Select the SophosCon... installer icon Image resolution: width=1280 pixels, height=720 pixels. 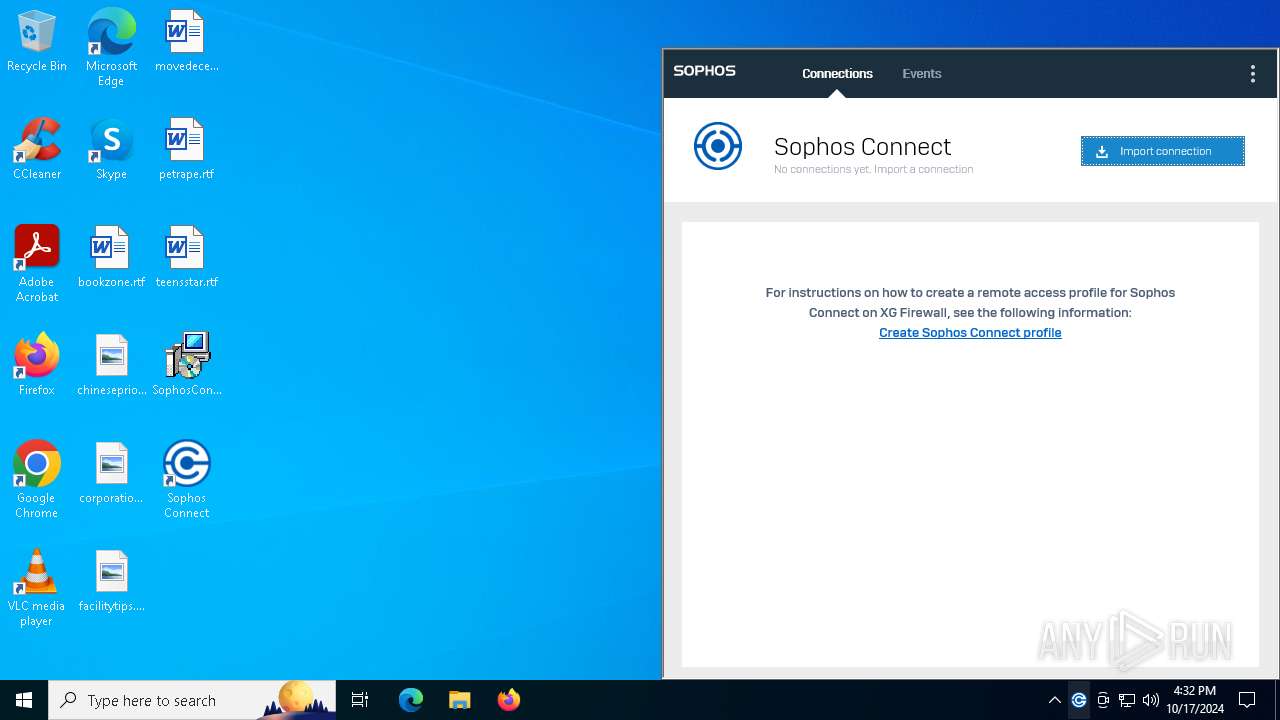pyautogui.click(x=187, y=366)
